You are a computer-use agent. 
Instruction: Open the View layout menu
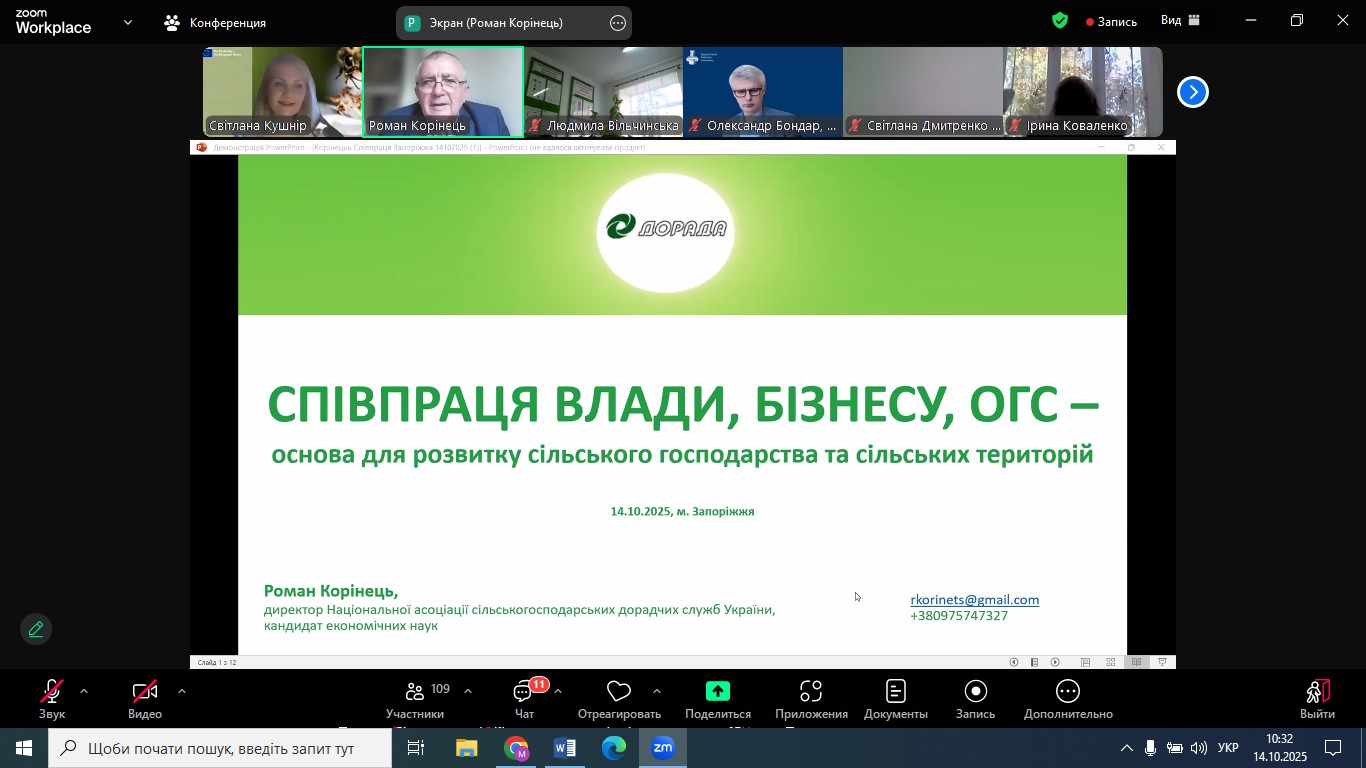[1180, 21]
